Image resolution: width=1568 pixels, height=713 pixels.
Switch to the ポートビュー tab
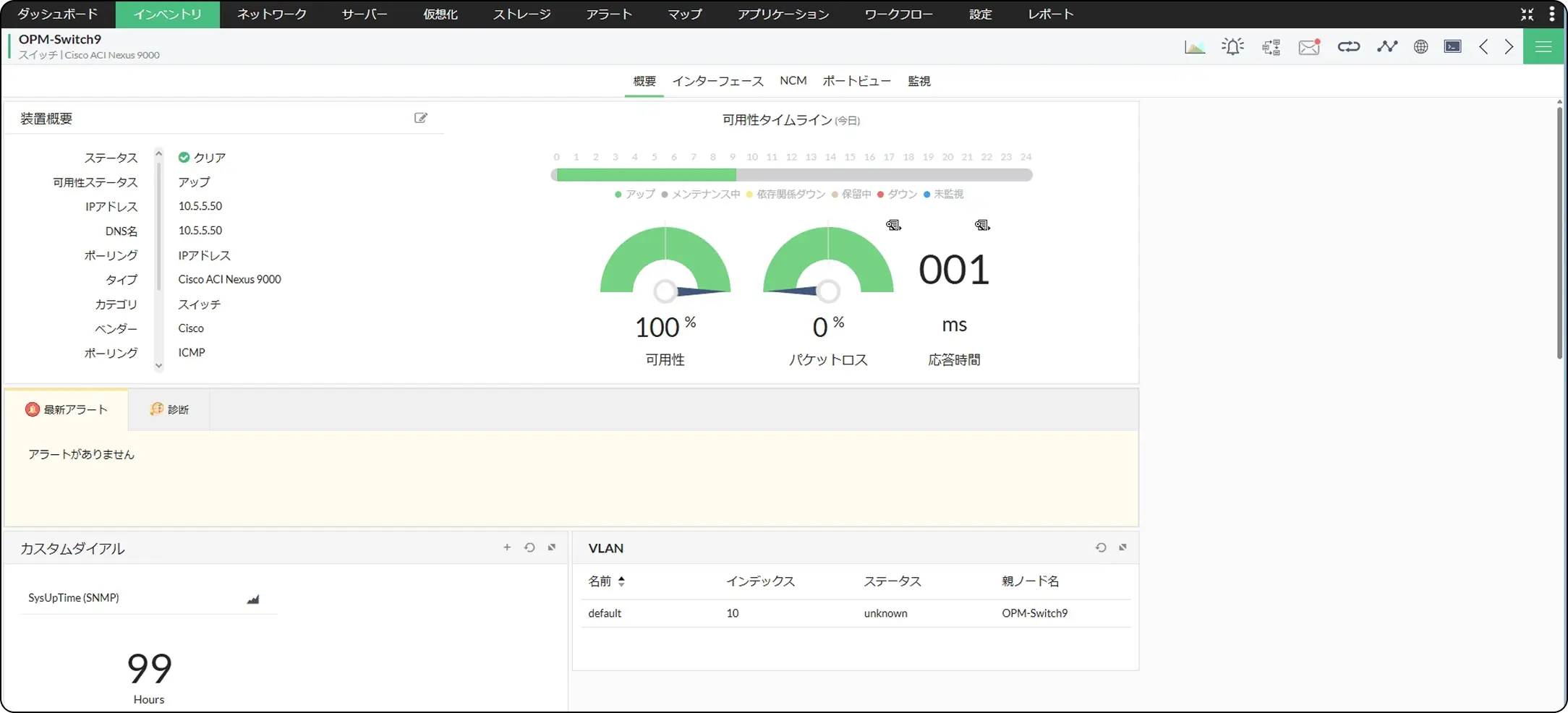856,81
